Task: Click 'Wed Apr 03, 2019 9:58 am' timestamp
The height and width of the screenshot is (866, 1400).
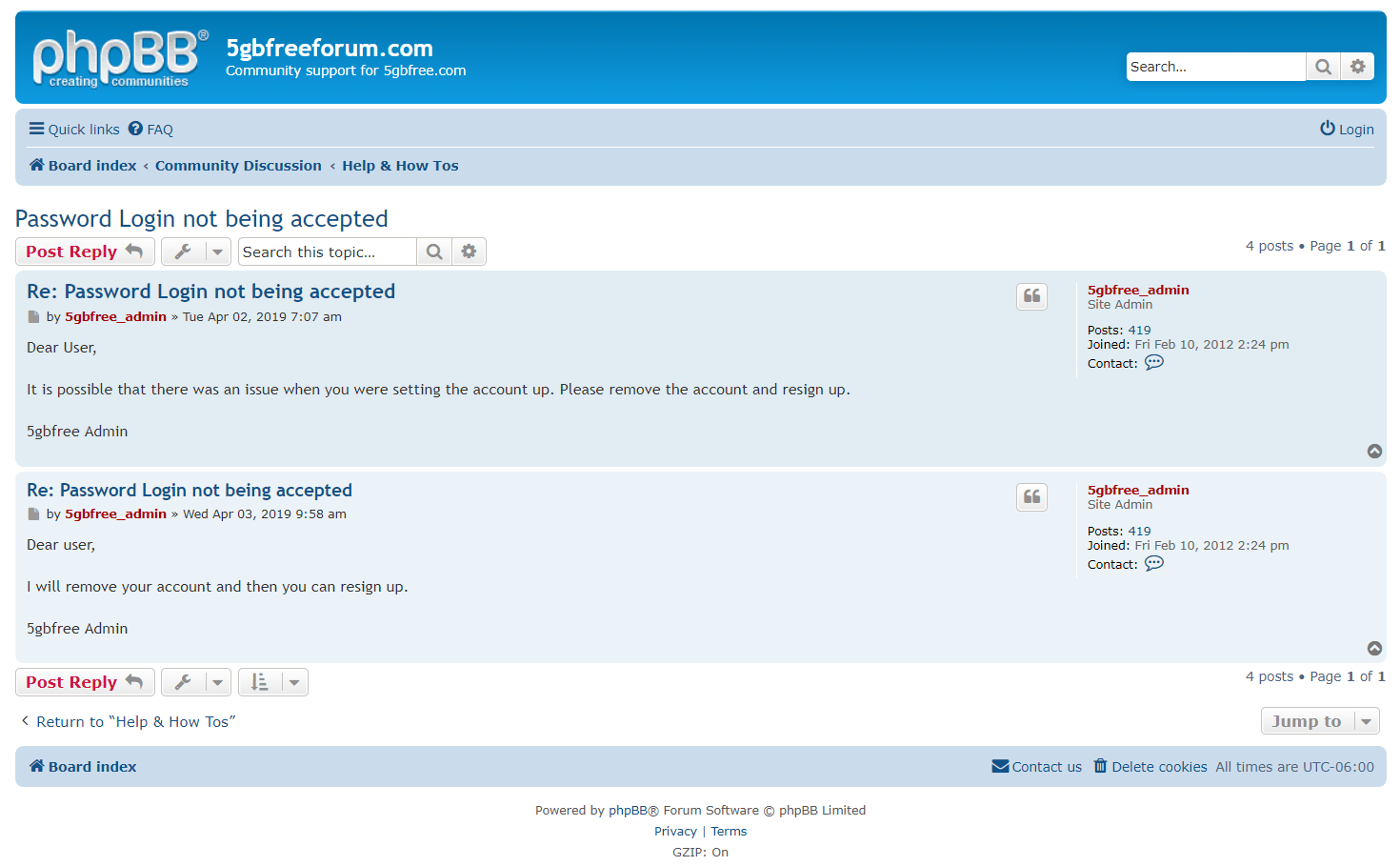Action: [265, 514]
